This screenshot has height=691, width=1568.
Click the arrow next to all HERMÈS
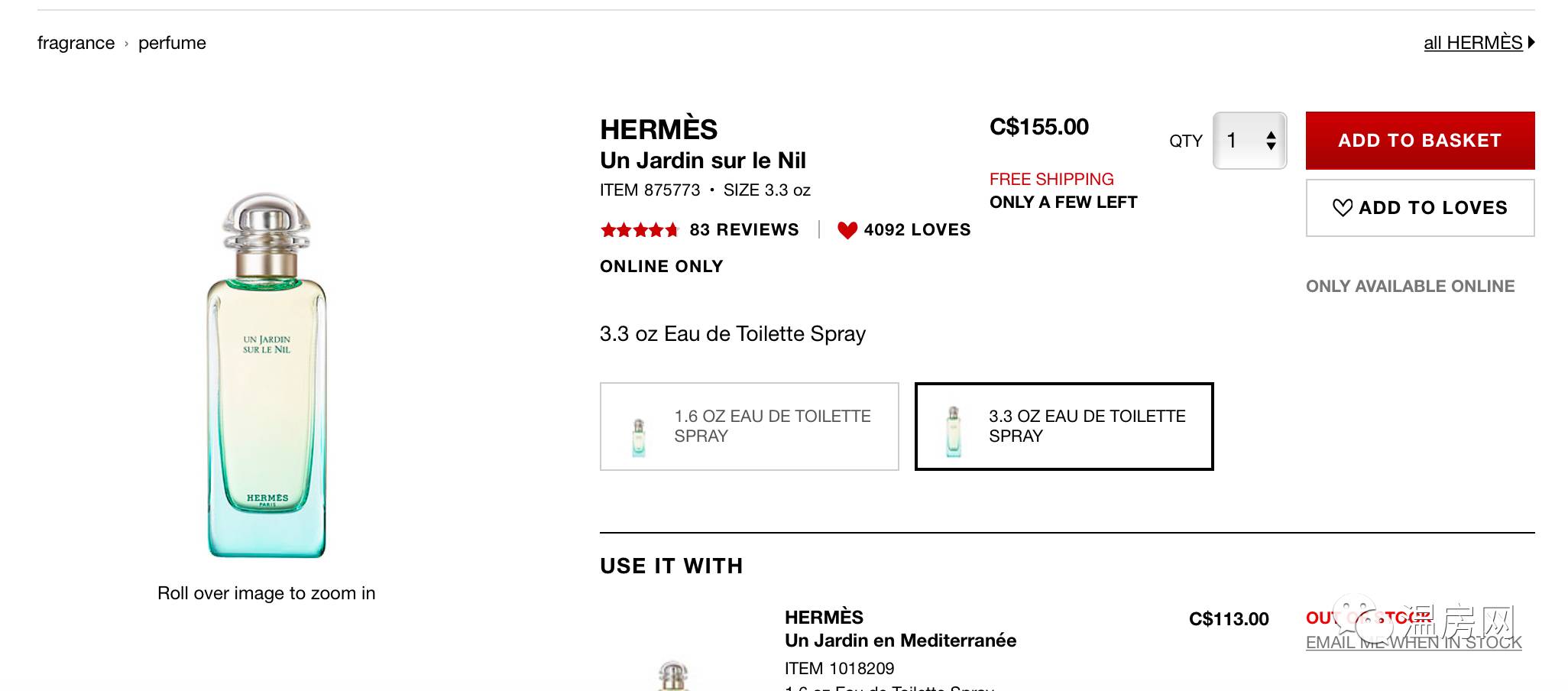[x=1531, y=43]
